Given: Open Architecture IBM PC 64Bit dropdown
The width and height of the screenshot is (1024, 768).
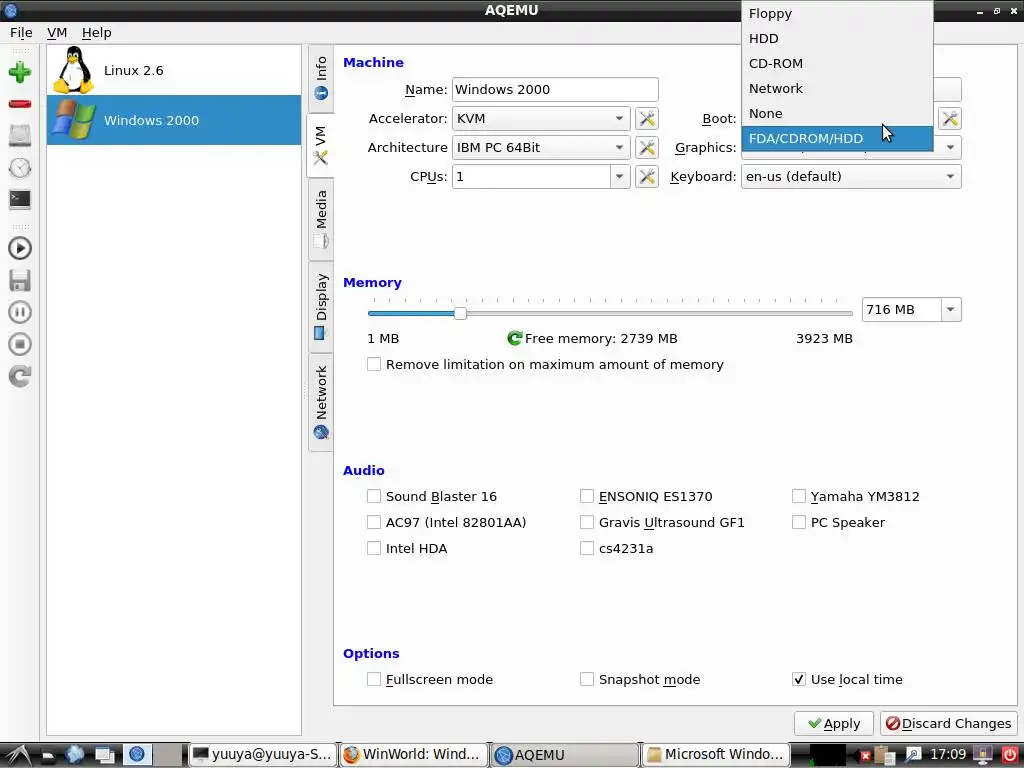Looking at the screenshot, I should coord(541,148).
